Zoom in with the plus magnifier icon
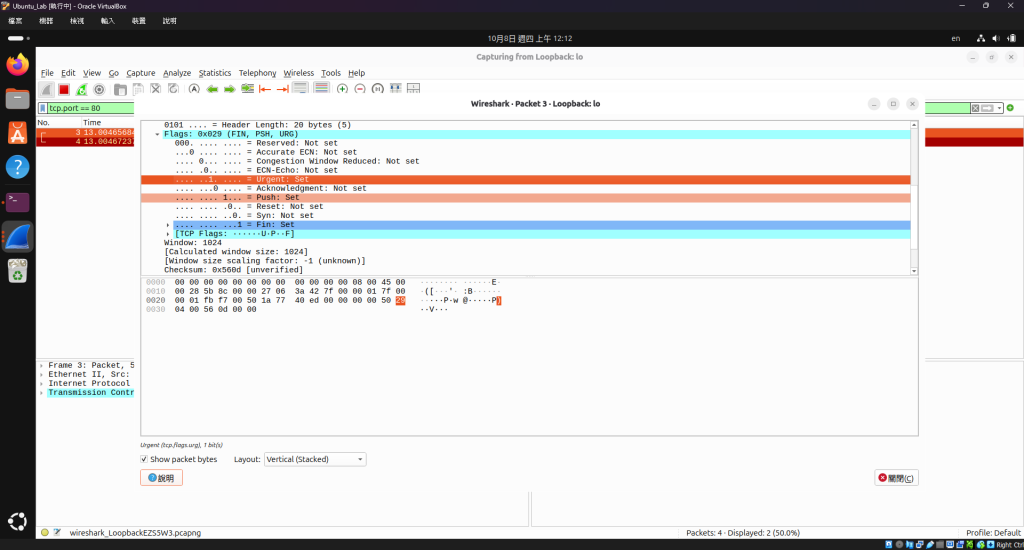The width and height of the screenshot is (1024, 550). point(342,89)
